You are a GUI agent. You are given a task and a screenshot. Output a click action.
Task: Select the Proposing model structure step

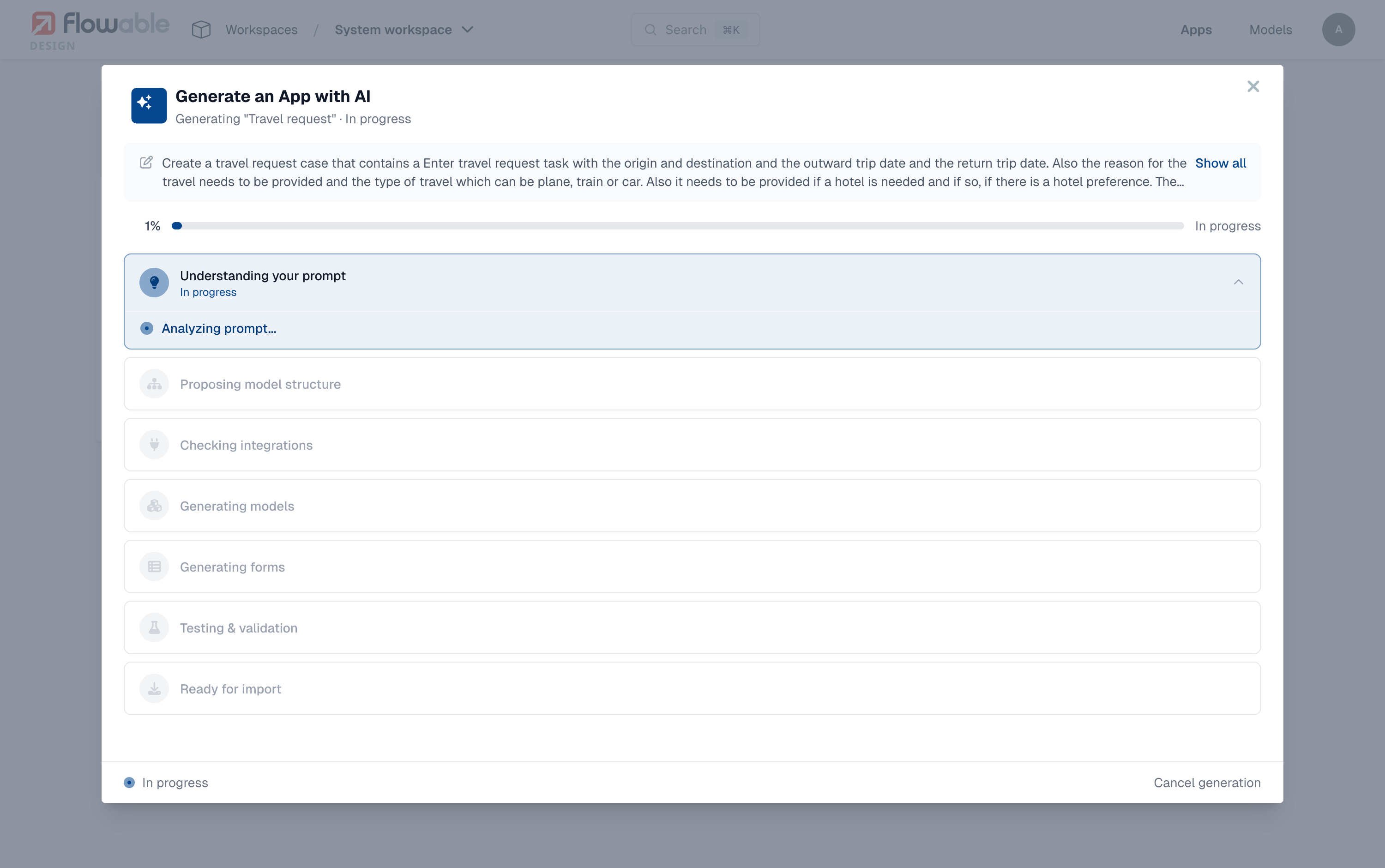692,384
